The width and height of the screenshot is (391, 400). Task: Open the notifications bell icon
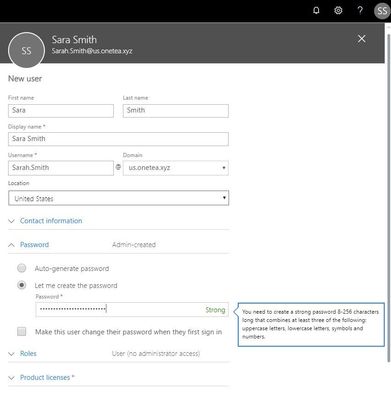(x=316, y=11)
